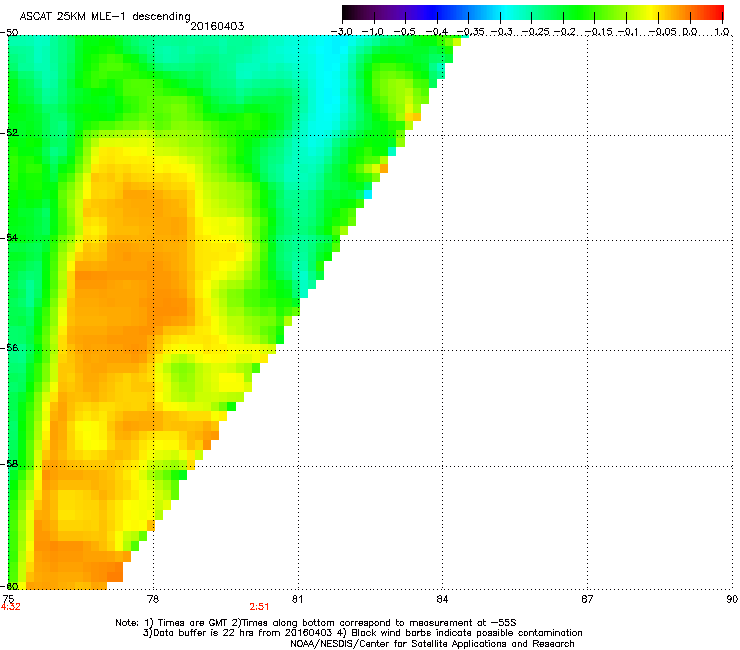Click the -1.0 color bar label
This screenshot has width=740, height=650.
point(372,32)
